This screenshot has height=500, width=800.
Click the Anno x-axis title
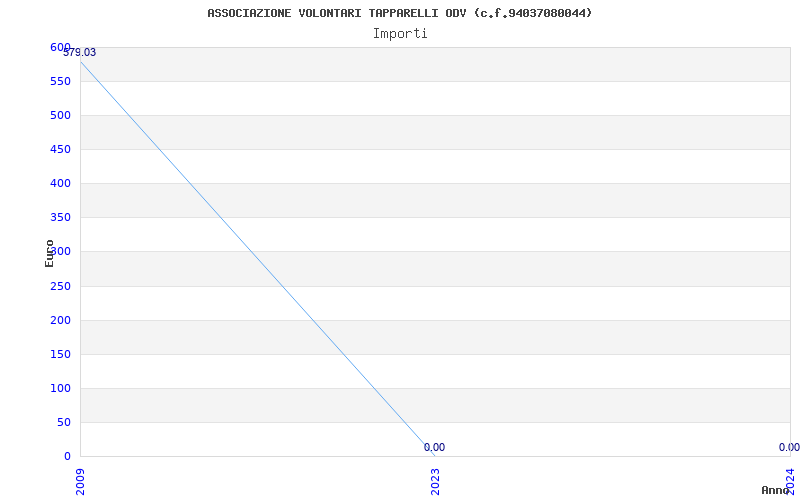point(776,490)
